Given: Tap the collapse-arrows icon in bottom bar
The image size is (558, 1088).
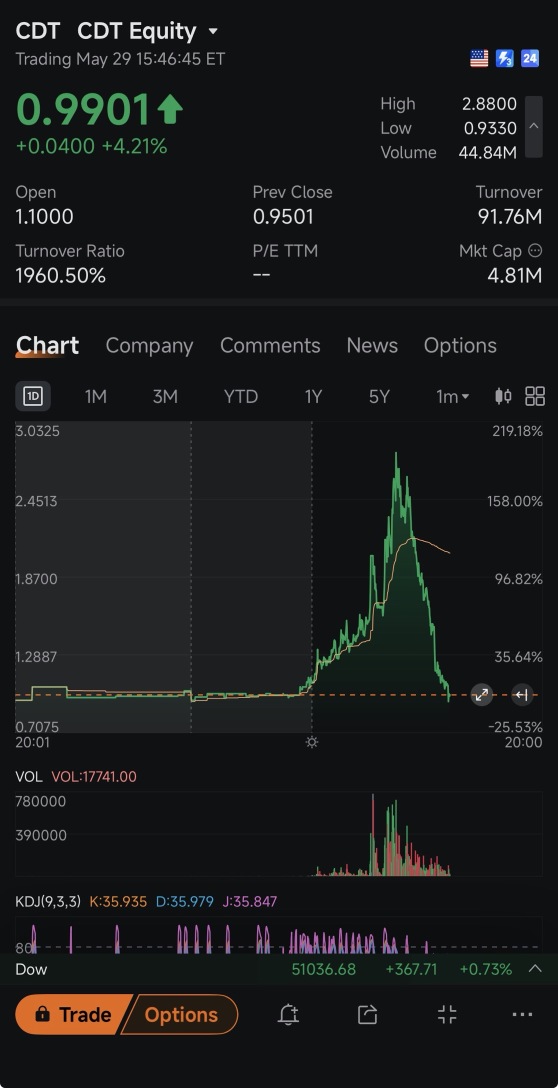Looking at the screenshot, I should (447, 1014).
